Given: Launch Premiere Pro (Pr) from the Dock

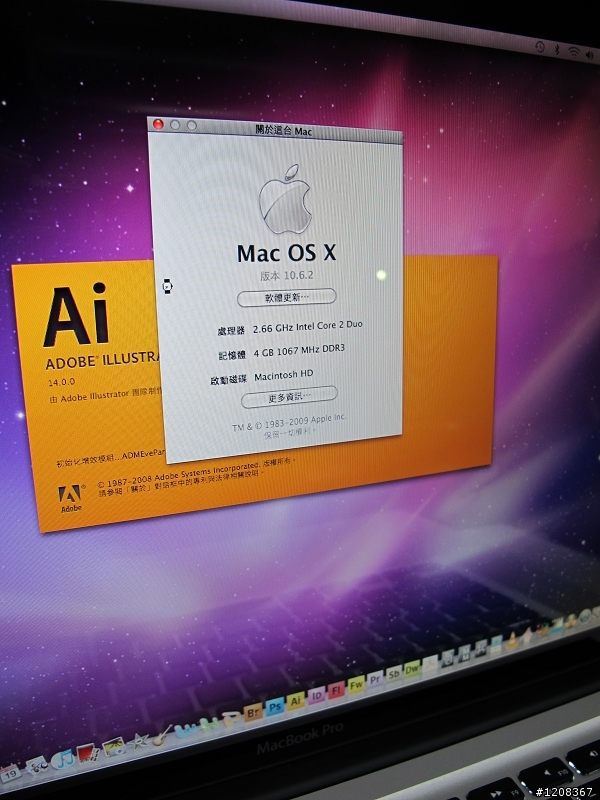Looking at the screenshot, I should point(375,680).
